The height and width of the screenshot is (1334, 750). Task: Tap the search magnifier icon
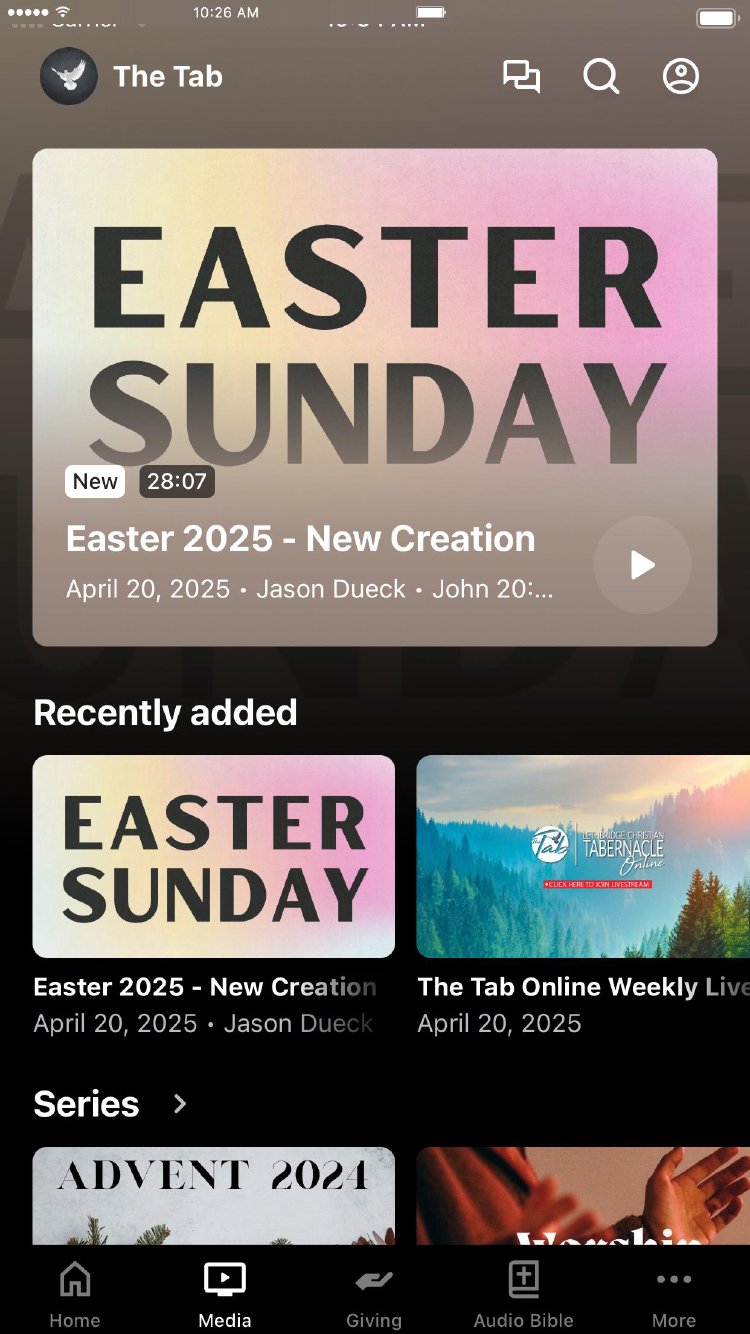[x=601, y=76]
